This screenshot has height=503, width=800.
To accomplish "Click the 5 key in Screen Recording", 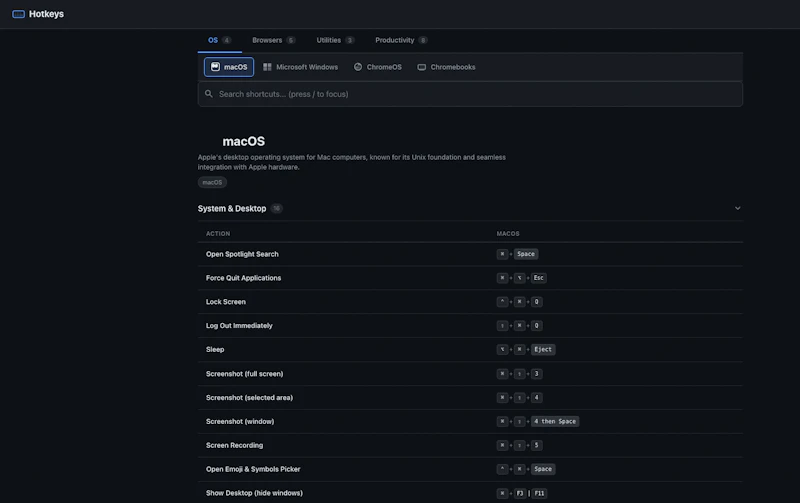I will 536,445.
